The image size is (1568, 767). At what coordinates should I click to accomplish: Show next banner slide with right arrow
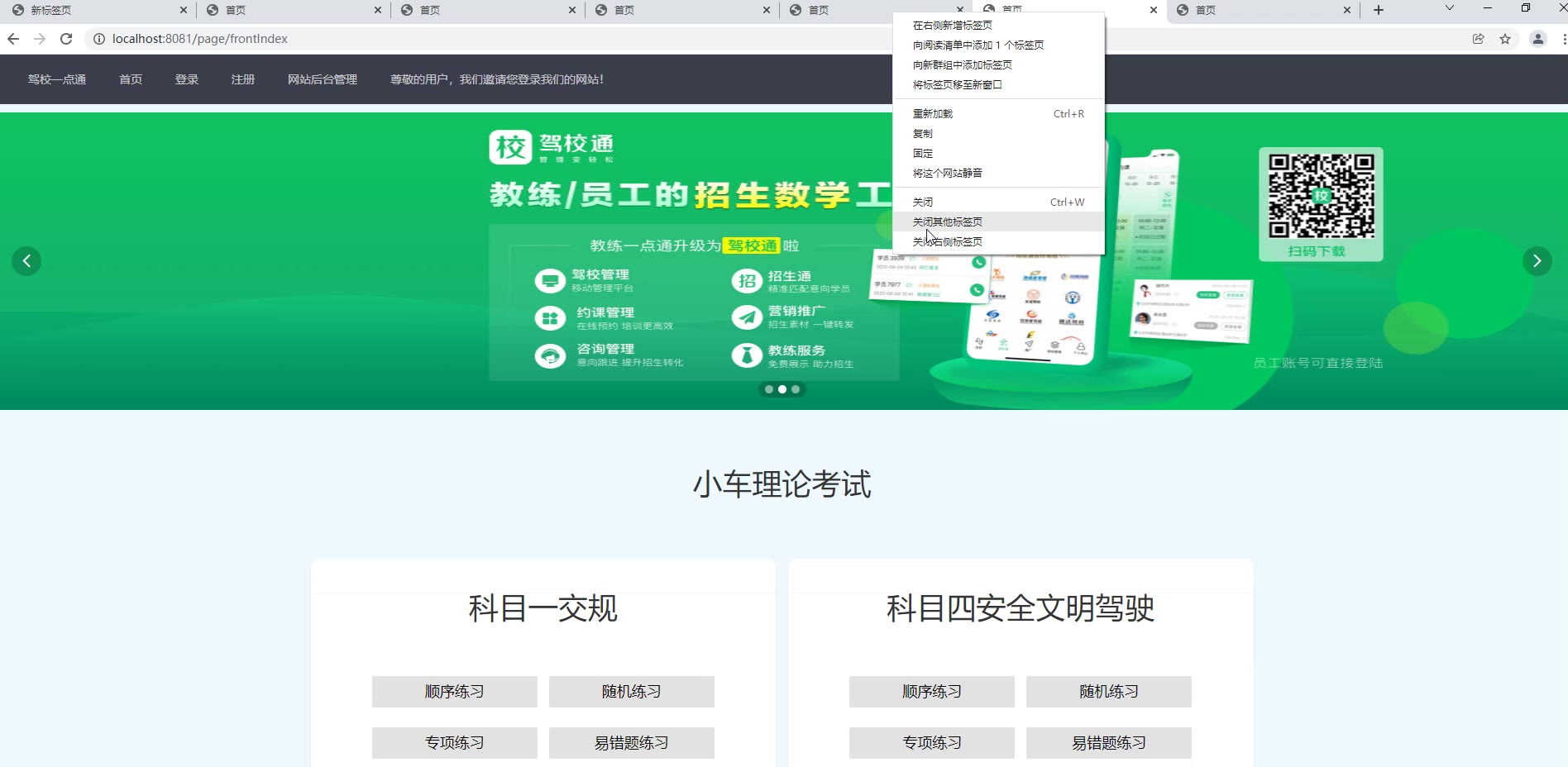coord(1537,261)
